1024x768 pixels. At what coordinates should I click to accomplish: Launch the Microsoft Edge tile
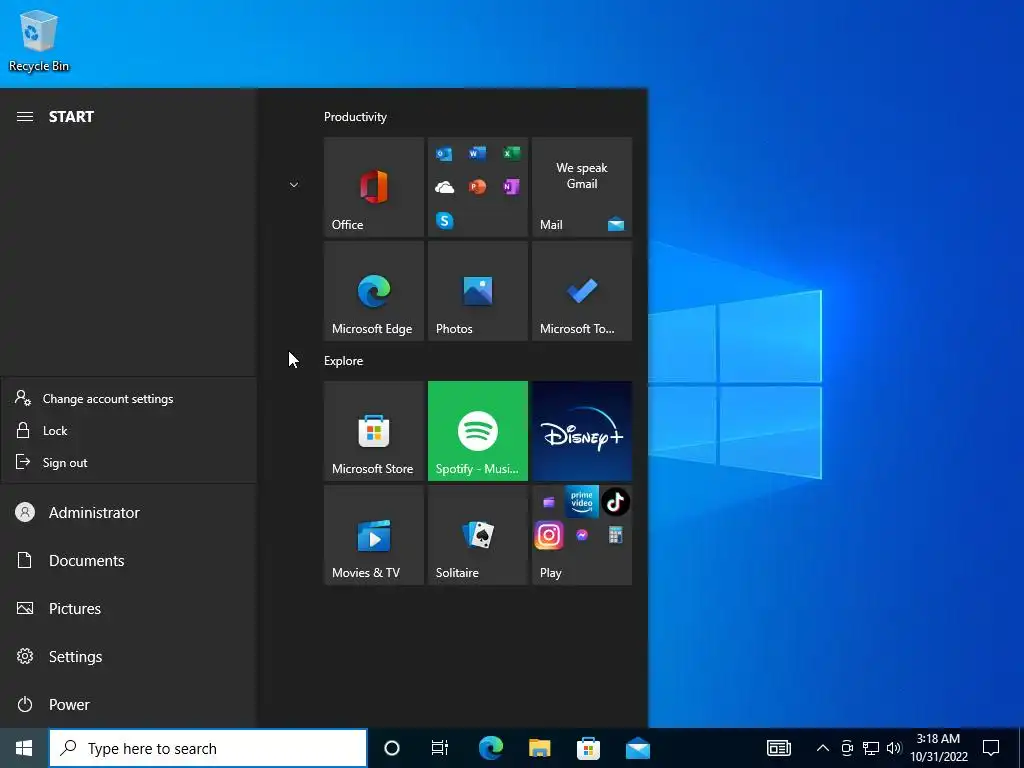click(x=374, y=291)
